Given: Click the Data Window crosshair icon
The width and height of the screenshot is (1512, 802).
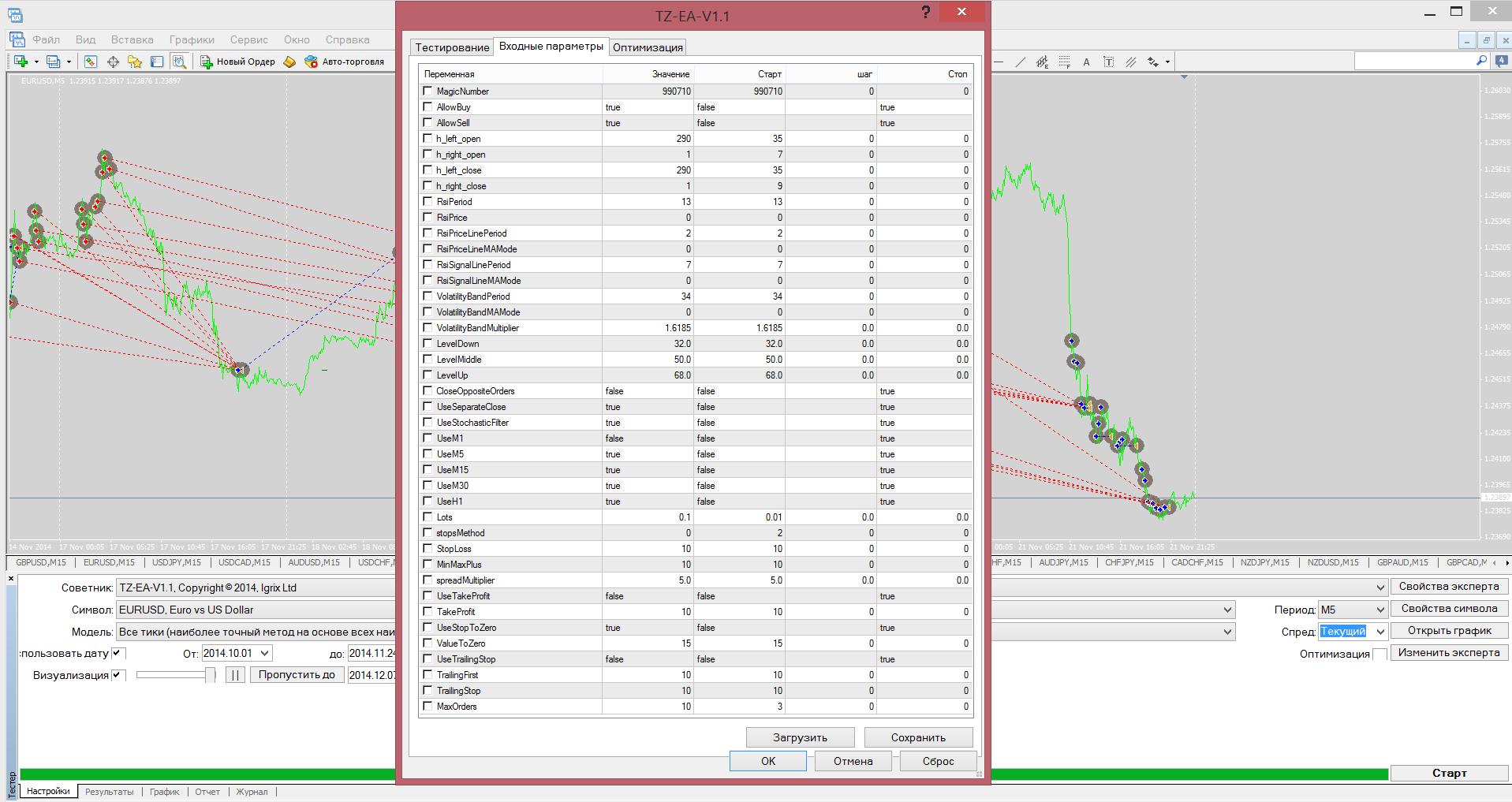Looking at the screenshot, I should 113,62.
